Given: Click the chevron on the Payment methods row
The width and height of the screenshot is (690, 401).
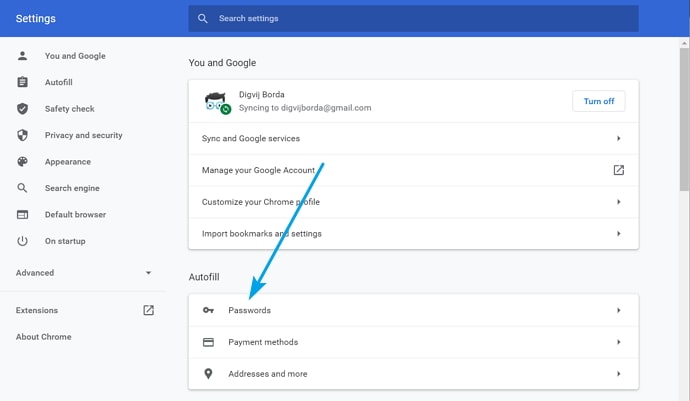Looking at the screenshot, I should pos(618,342).
